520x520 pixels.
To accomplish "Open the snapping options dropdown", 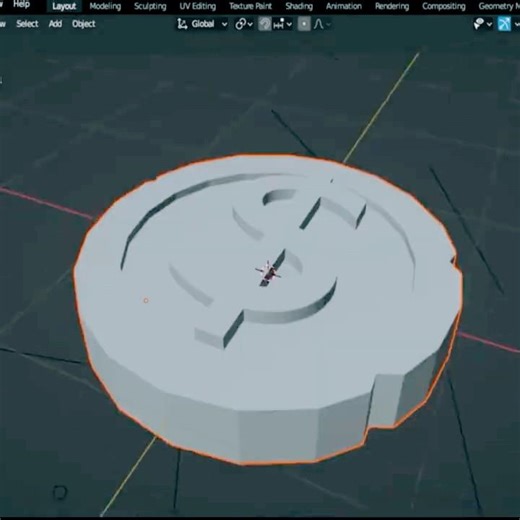I will coord(282,24).
